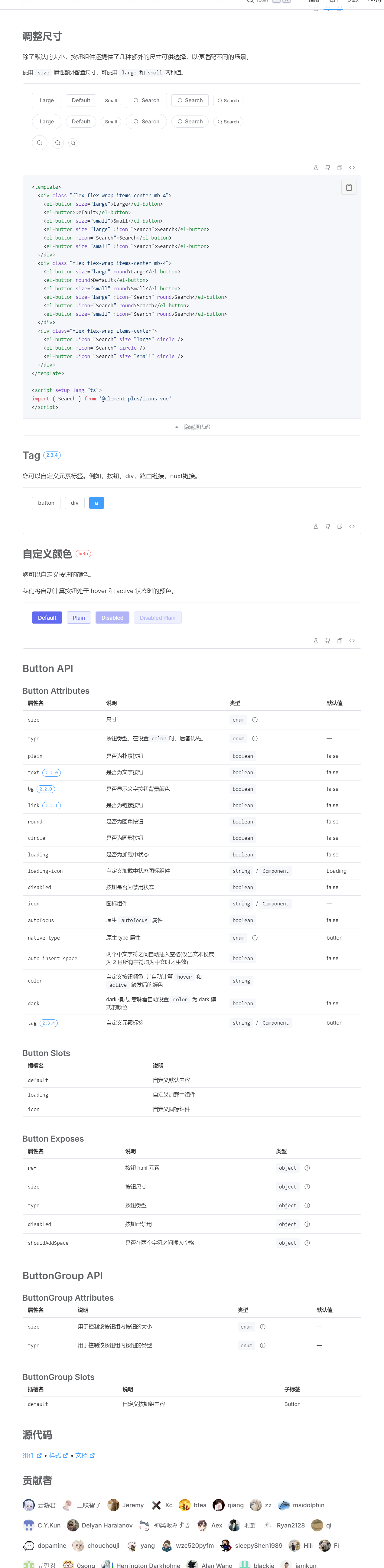Open the 文档 source link
Screen dimensions: 384x1568
click(85, 1456)
